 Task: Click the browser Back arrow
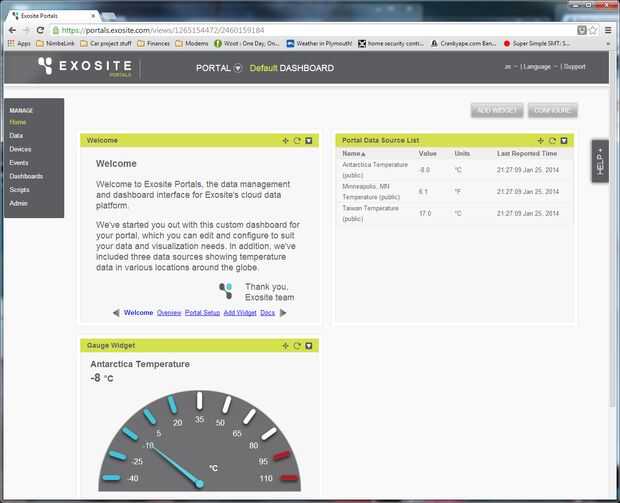tap(12, 30)
